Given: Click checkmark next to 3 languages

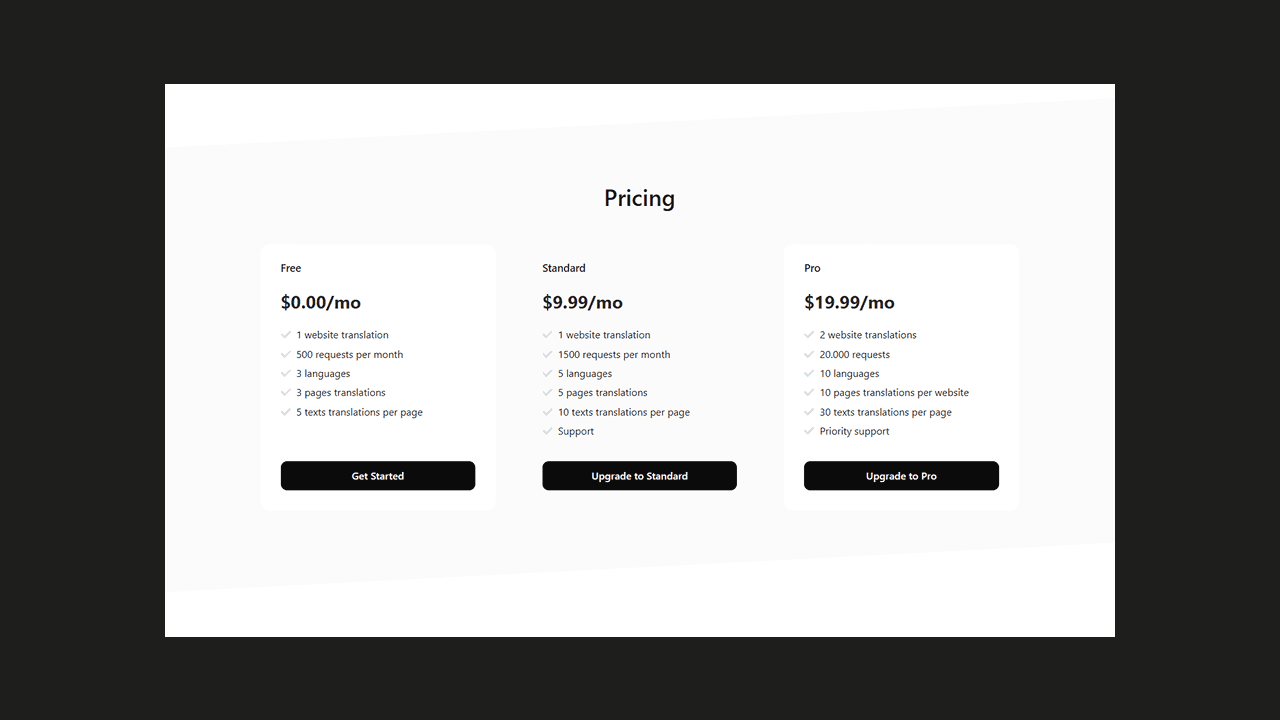Looking at the screenshot, I should [286, 373].
